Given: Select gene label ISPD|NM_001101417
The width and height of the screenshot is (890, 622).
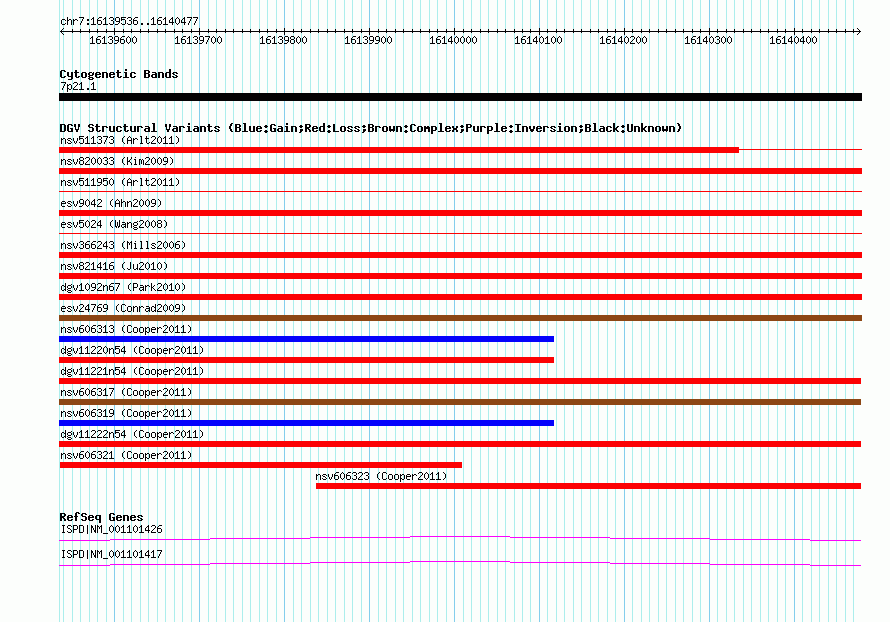Looking at the screenshot, I should pos(111,554).
